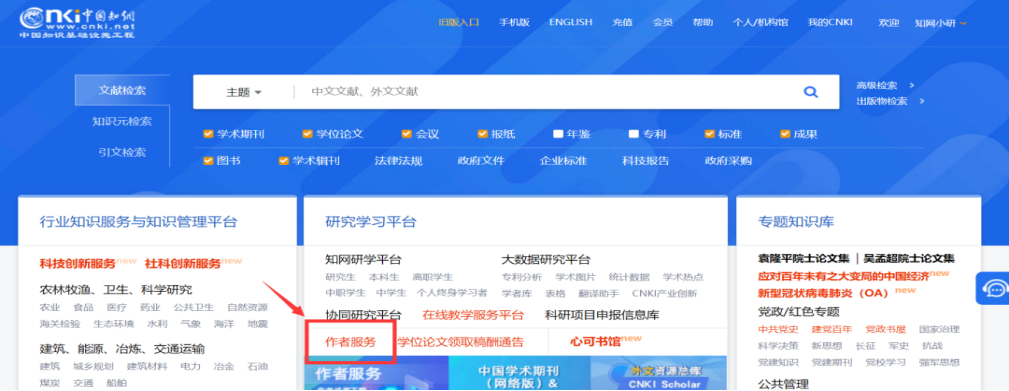Open 科技创新服务 link
Screen dimensions: 1009x391
click(x=77, y=264)
